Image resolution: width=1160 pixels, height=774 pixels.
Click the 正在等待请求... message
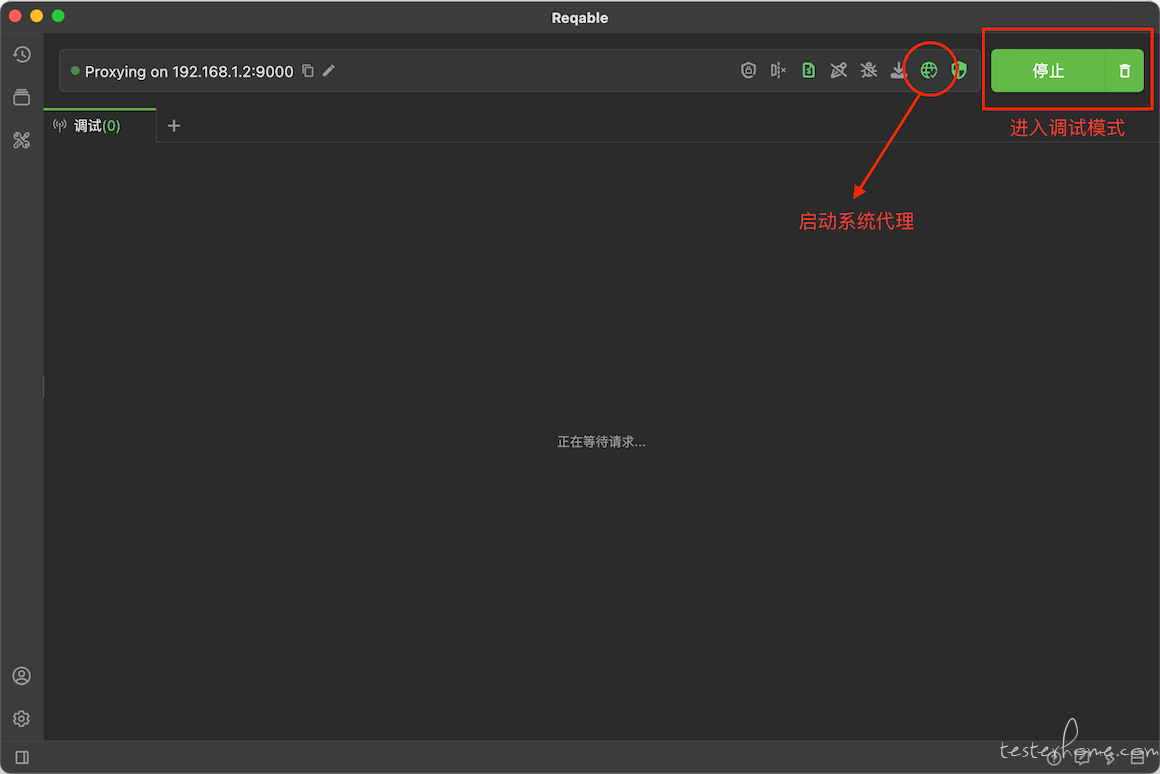coord(601,442)
